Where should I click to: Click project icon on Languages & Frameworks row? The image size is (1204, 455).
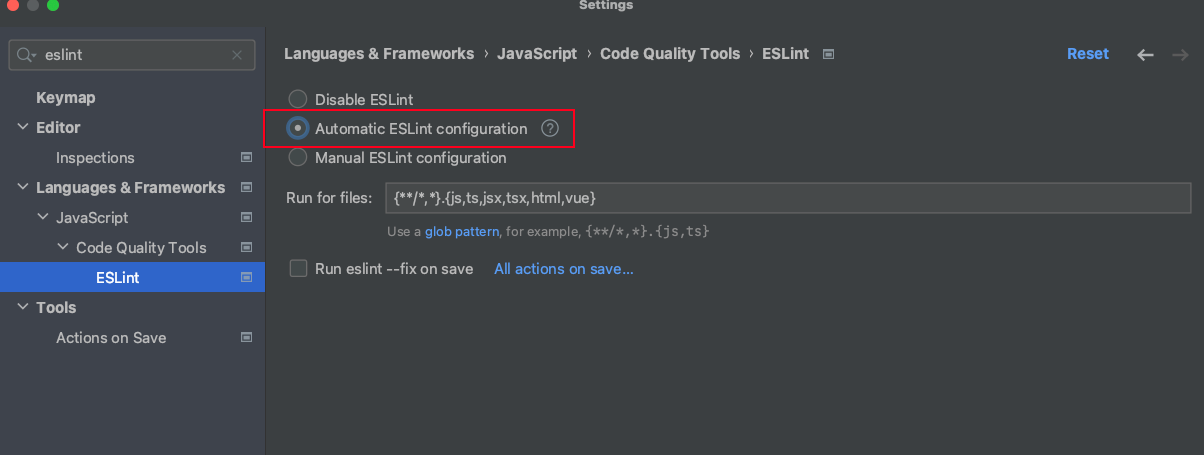pyautogui.click(x=246, y=187)
